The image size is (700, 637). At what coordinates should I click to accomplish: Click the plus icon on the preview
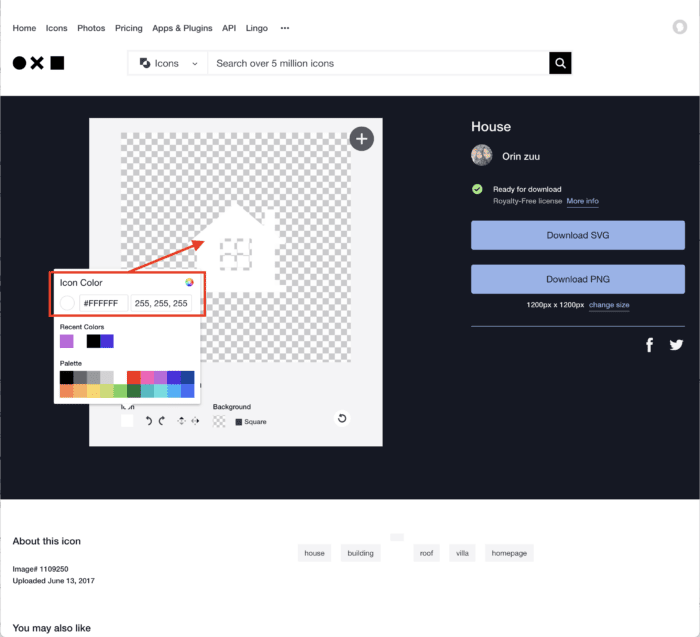[x=361, y=139]
